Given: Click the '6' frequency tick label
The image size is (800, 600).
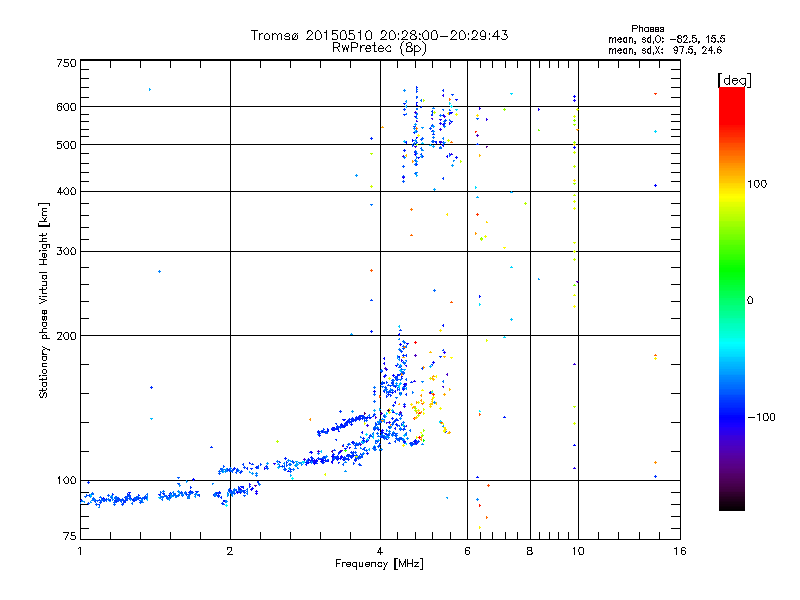Looking at the screenshot, I should click(467, 551).
